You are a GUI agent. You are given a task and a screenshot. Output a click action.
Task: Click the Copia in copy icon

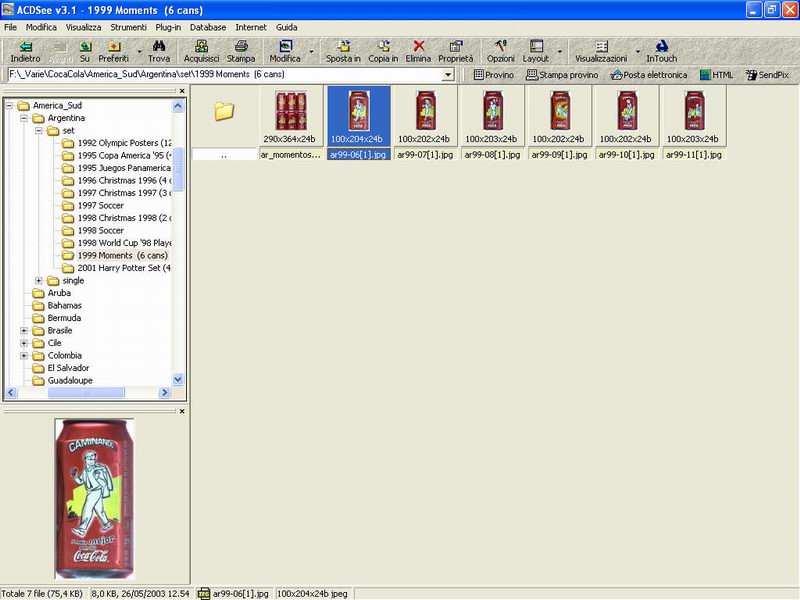pos(383,52)
